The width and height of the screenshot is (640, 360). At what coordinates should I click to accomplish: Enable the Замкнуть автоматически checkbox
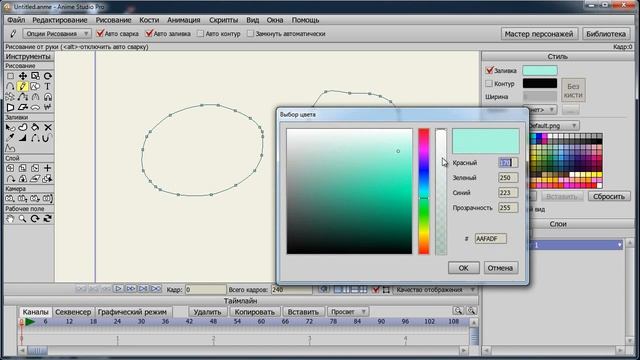(x=250, y=34)
